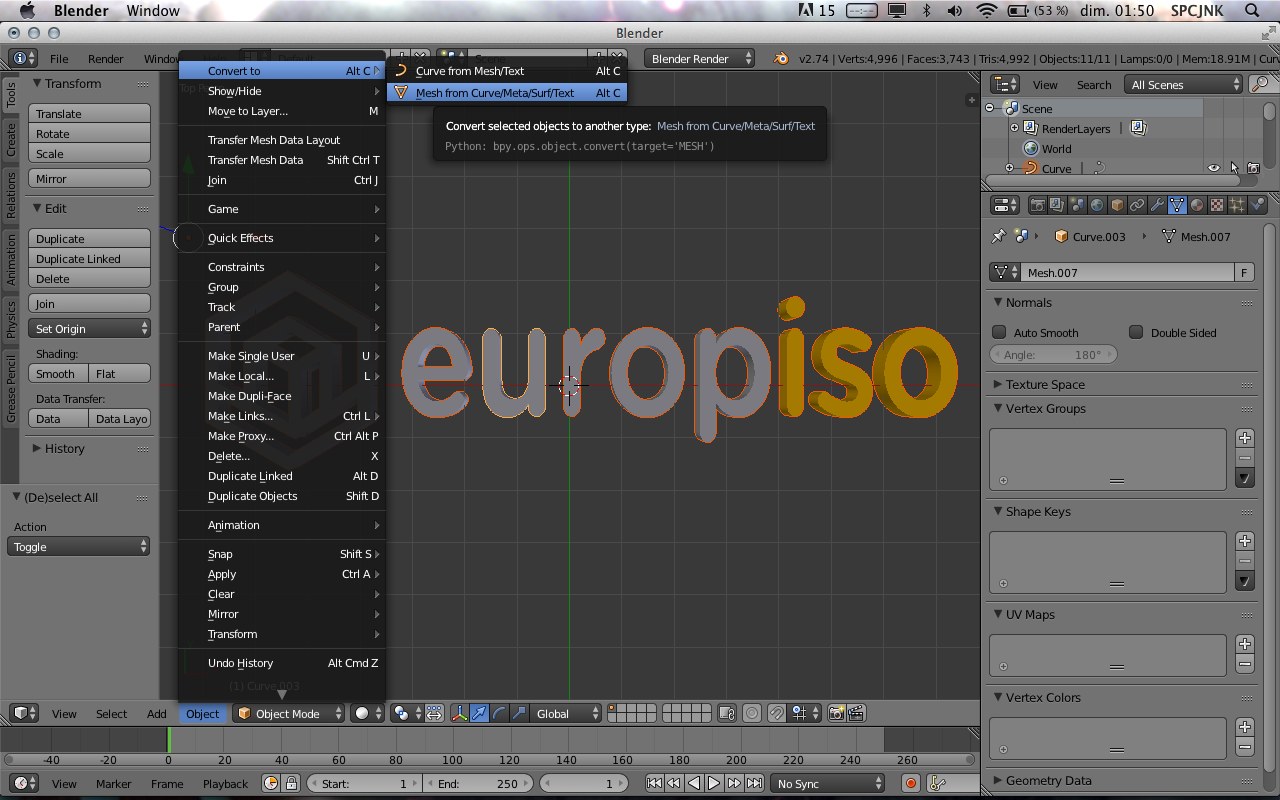Hide the Curve object via eye icon
1280x800 pixels.
point(1214,168)
